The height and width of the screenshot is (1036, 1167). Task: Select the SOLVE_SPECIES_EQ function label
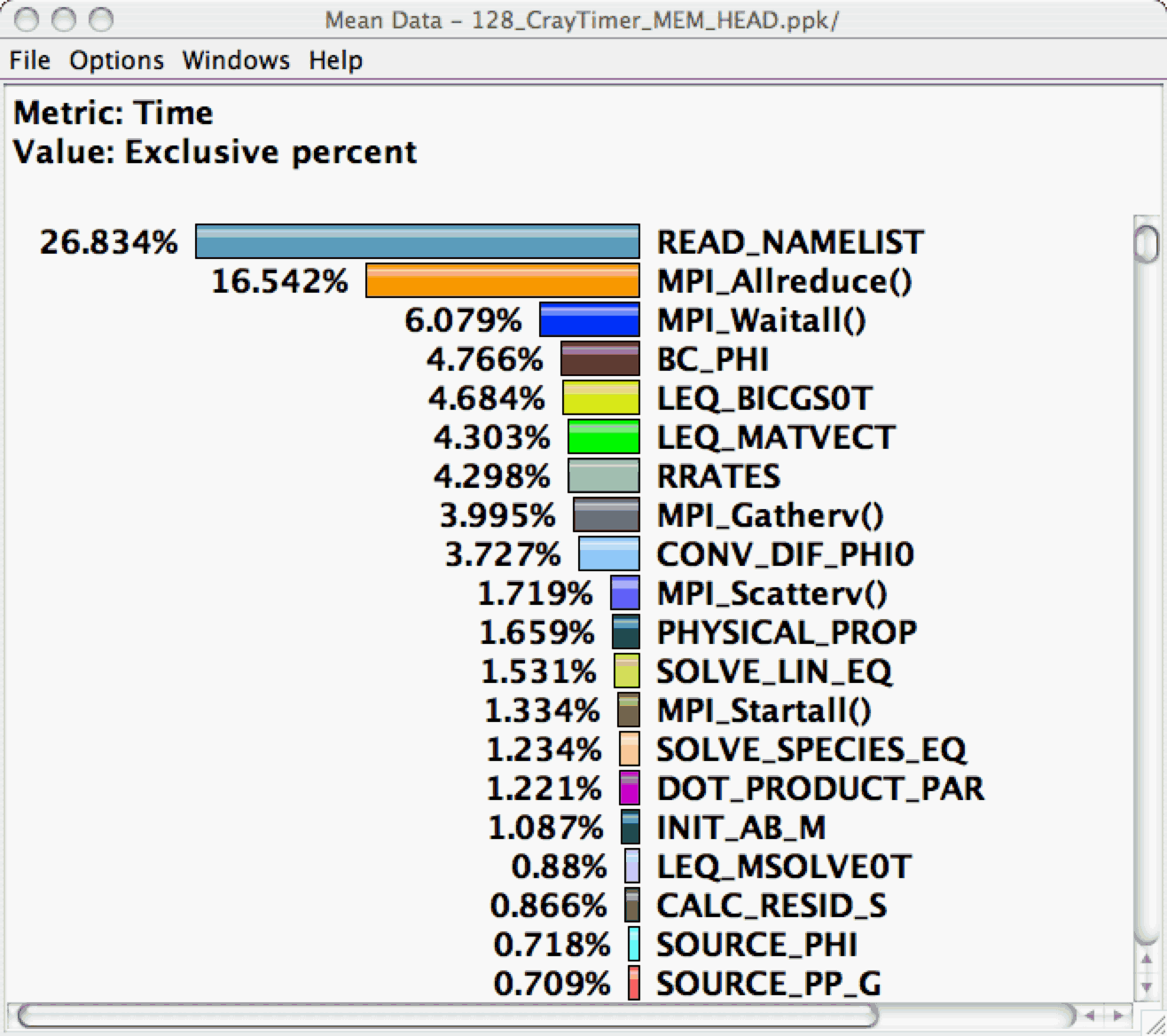[x=811, y=750]
